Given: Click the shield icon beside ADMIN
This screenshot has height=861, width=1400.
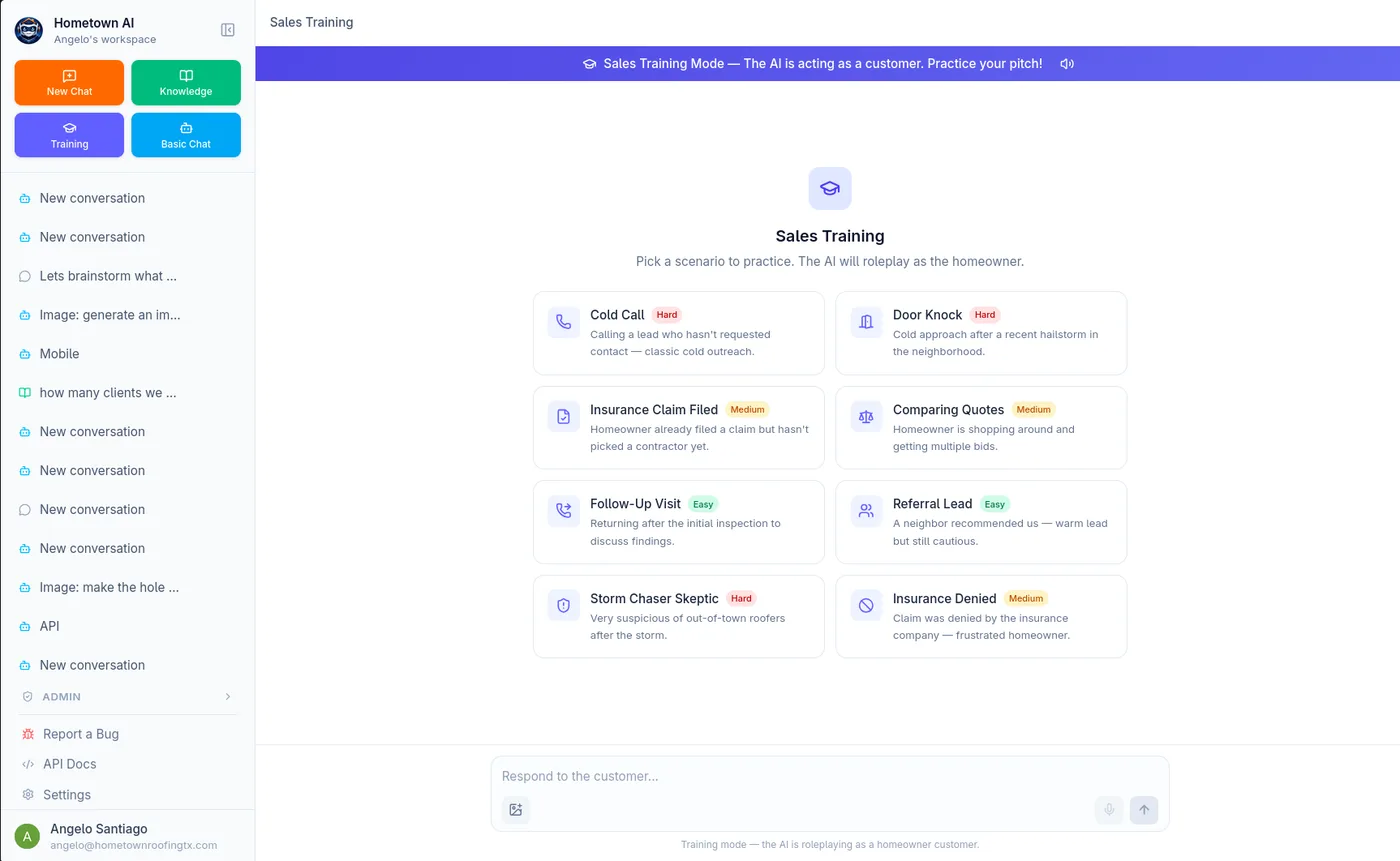Looking at the screenshot, I should [28, 696].
